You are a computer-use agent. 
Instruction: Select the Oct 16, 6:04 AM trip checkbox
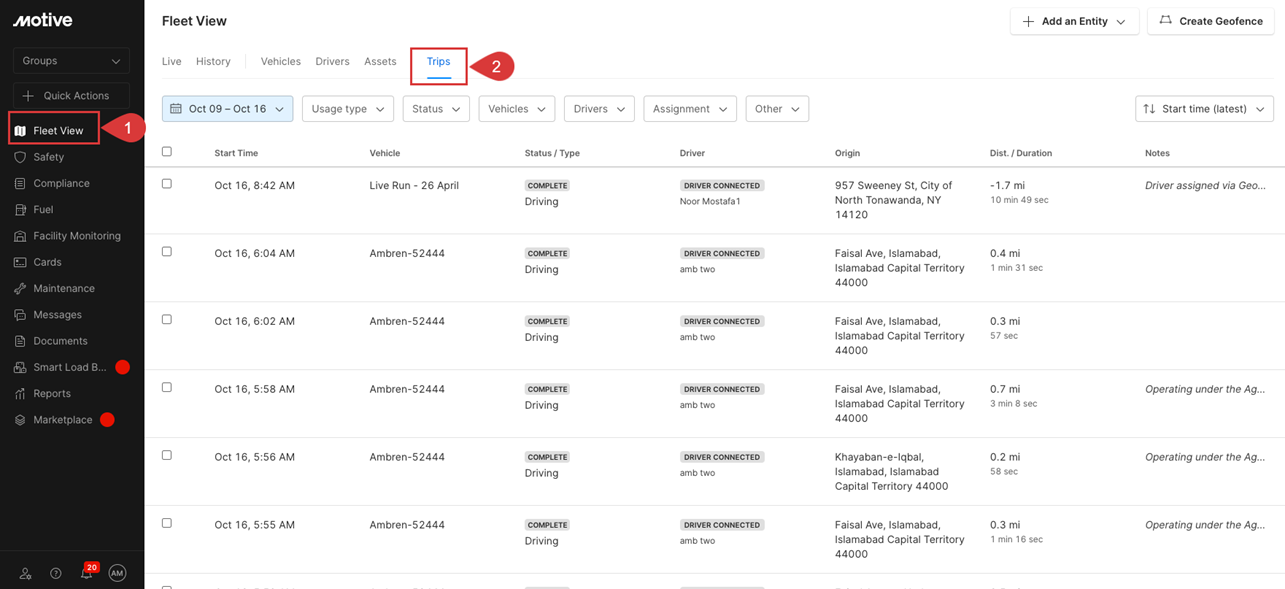point(167,252)
